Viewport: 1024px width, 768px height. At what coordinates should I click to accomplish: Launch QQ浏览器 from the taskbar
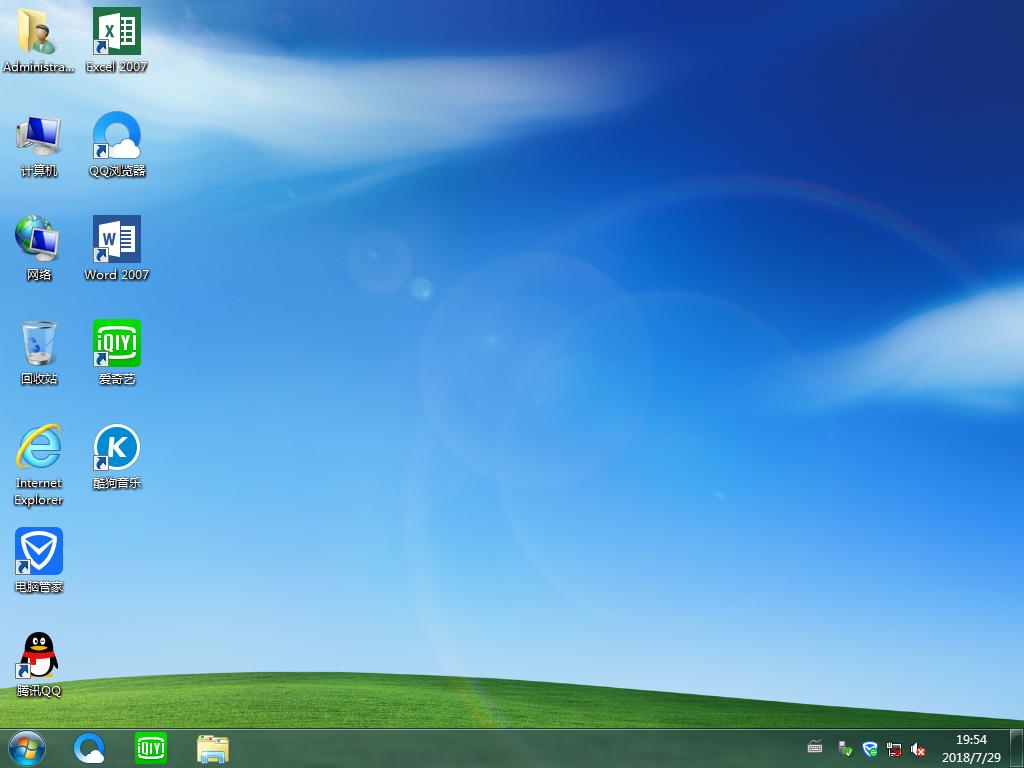coord(90,748)
